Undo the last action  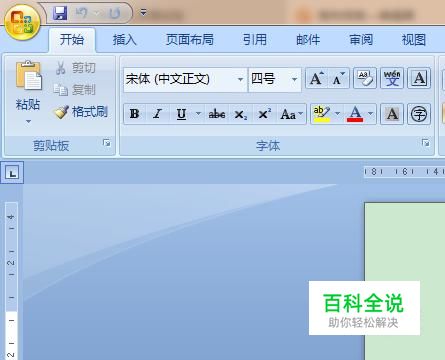point(82,13)
